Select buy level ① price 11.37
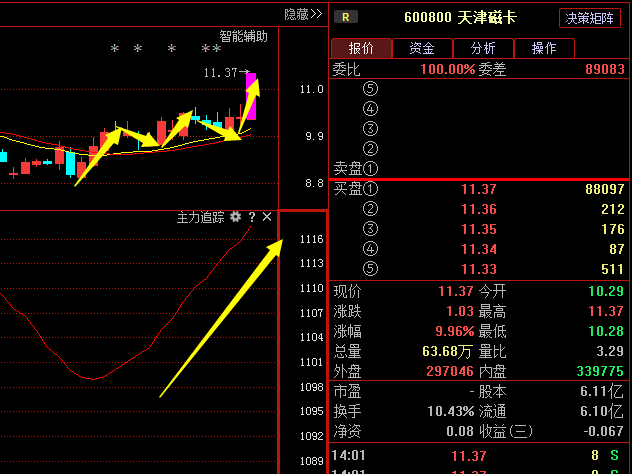 click(478, 189)
